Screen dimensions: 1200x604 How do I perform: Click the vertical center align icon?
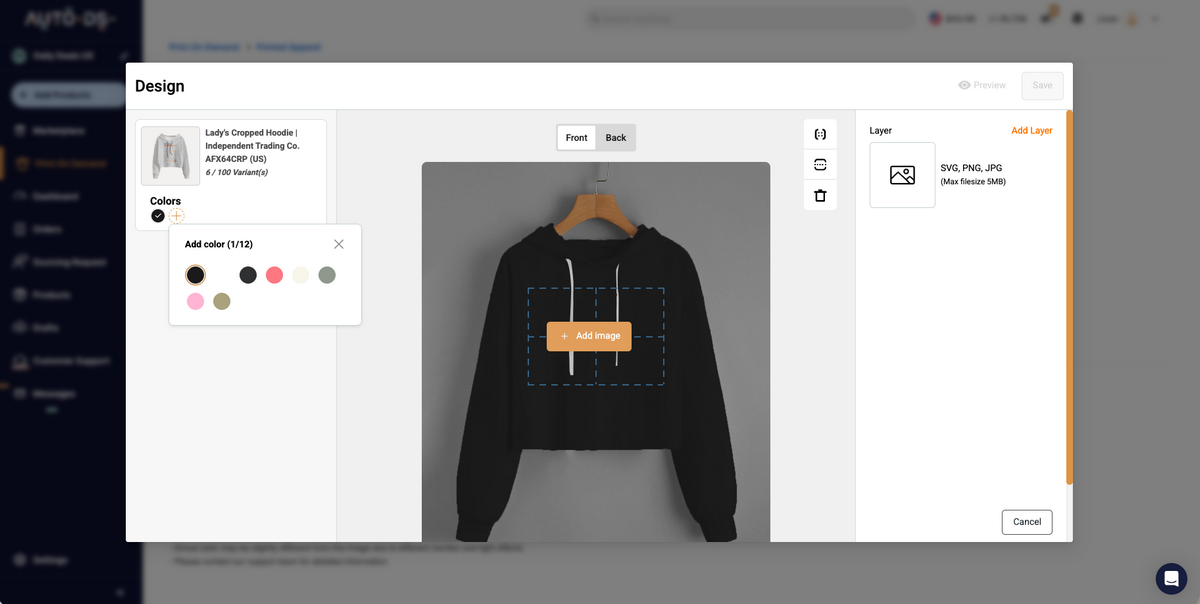coord(820,164)
